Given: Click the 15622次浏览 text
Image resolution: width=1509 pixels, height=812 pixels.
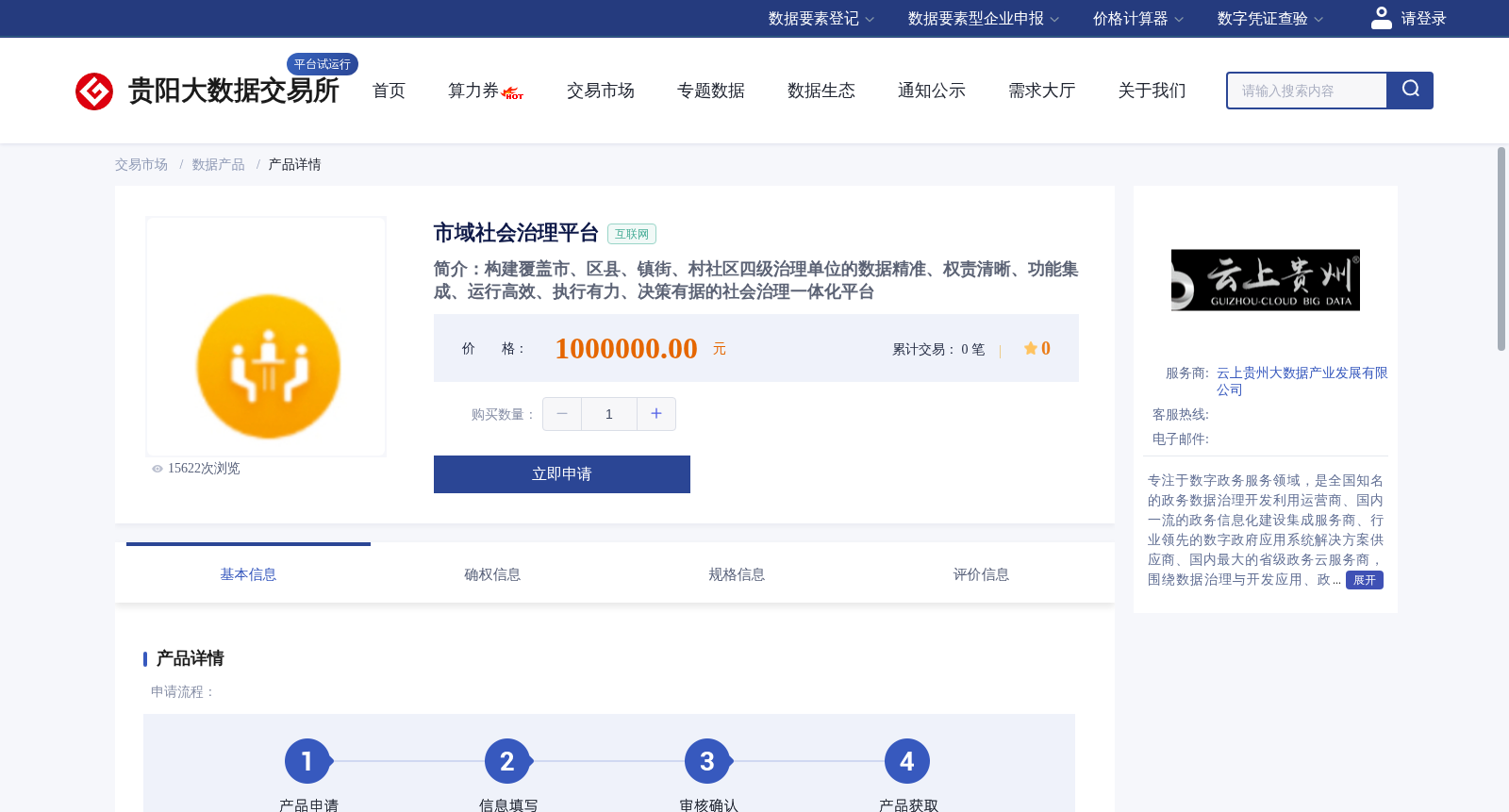Looking at the screenshot, I should (204, 469).
